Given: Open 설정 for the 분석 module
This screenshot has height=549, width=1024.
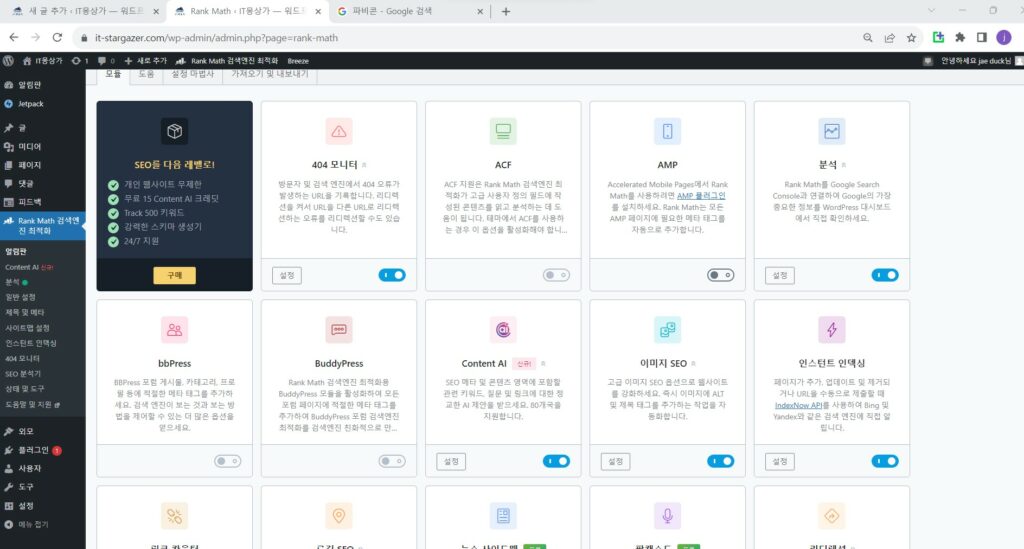Looking at the screenshot, I should pyautogui.click(x=780, y=275).
